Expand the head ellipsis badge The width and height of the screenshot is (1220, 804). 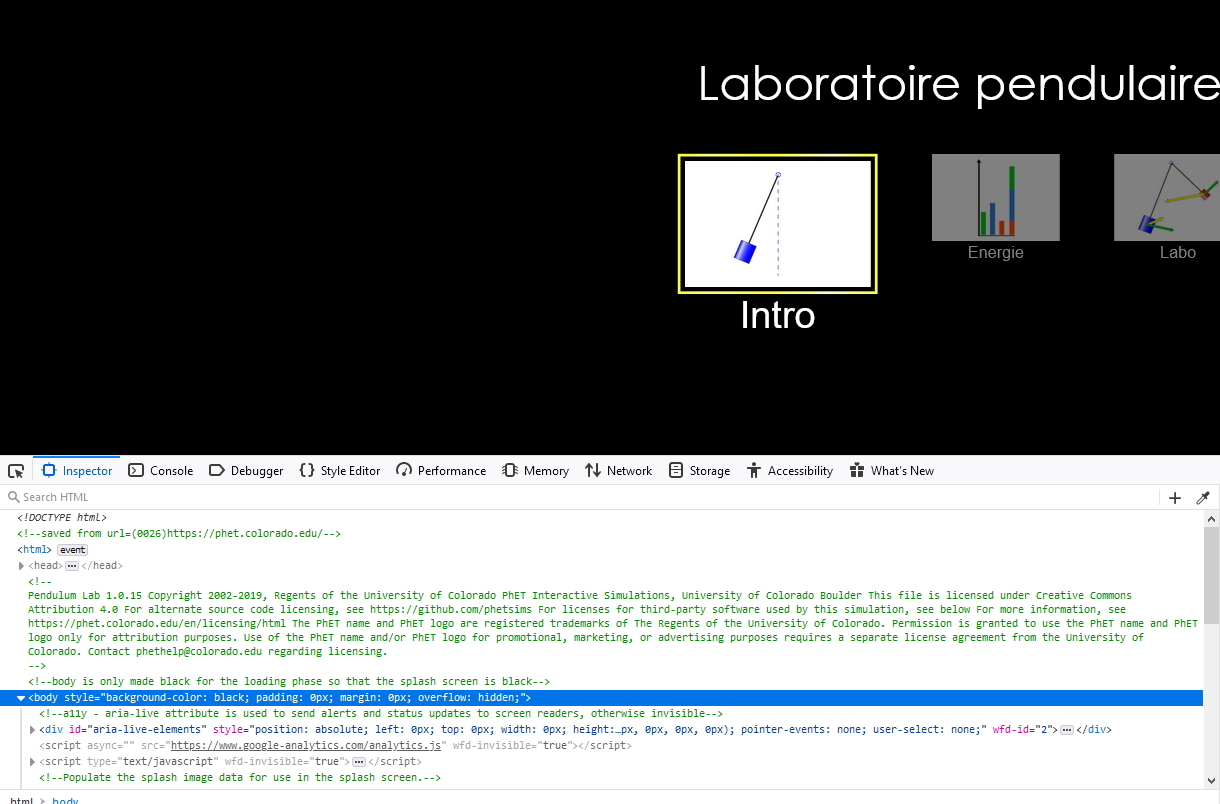[x=72, y=566]
